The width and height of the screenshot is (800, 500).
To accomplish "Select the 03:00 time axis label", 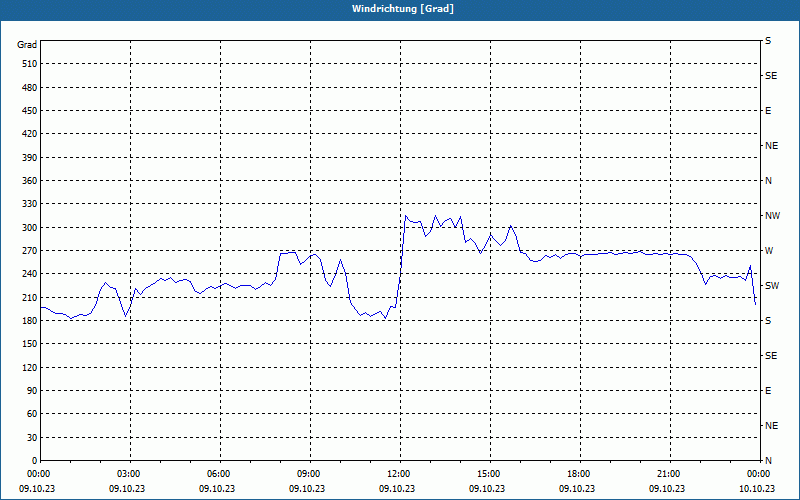I will click(129, 474).
